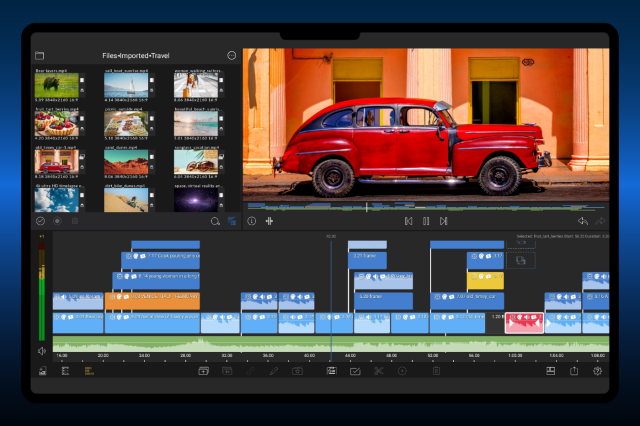Open the library source folder icon
Image resolution: width=640 pixels, height=426 pixels.
pos(40,56)
